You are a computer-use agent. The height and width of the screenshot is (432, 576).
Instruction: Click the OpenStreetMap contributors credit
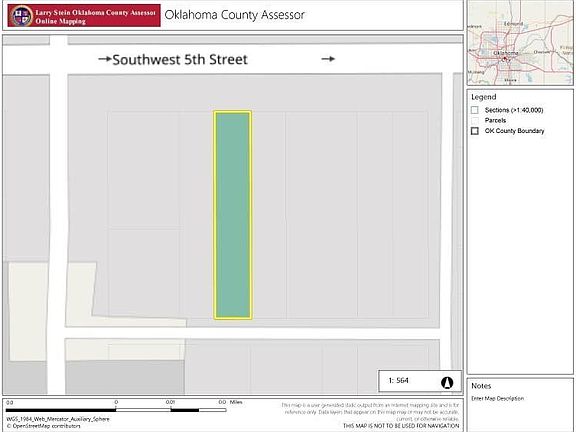[43, 426]
